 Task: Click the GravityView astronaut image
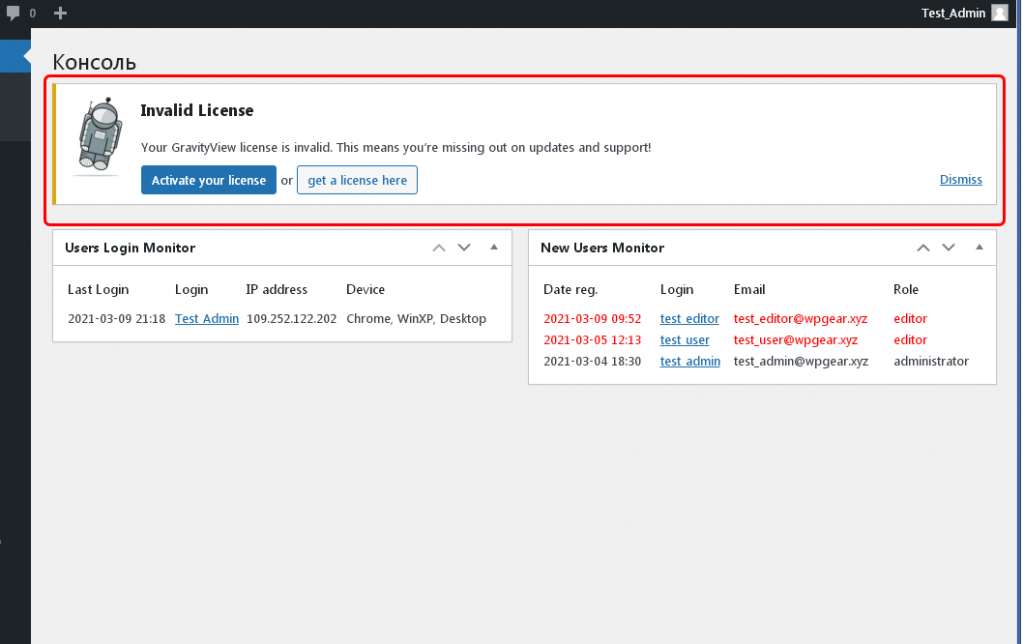(x=100, y=135)
